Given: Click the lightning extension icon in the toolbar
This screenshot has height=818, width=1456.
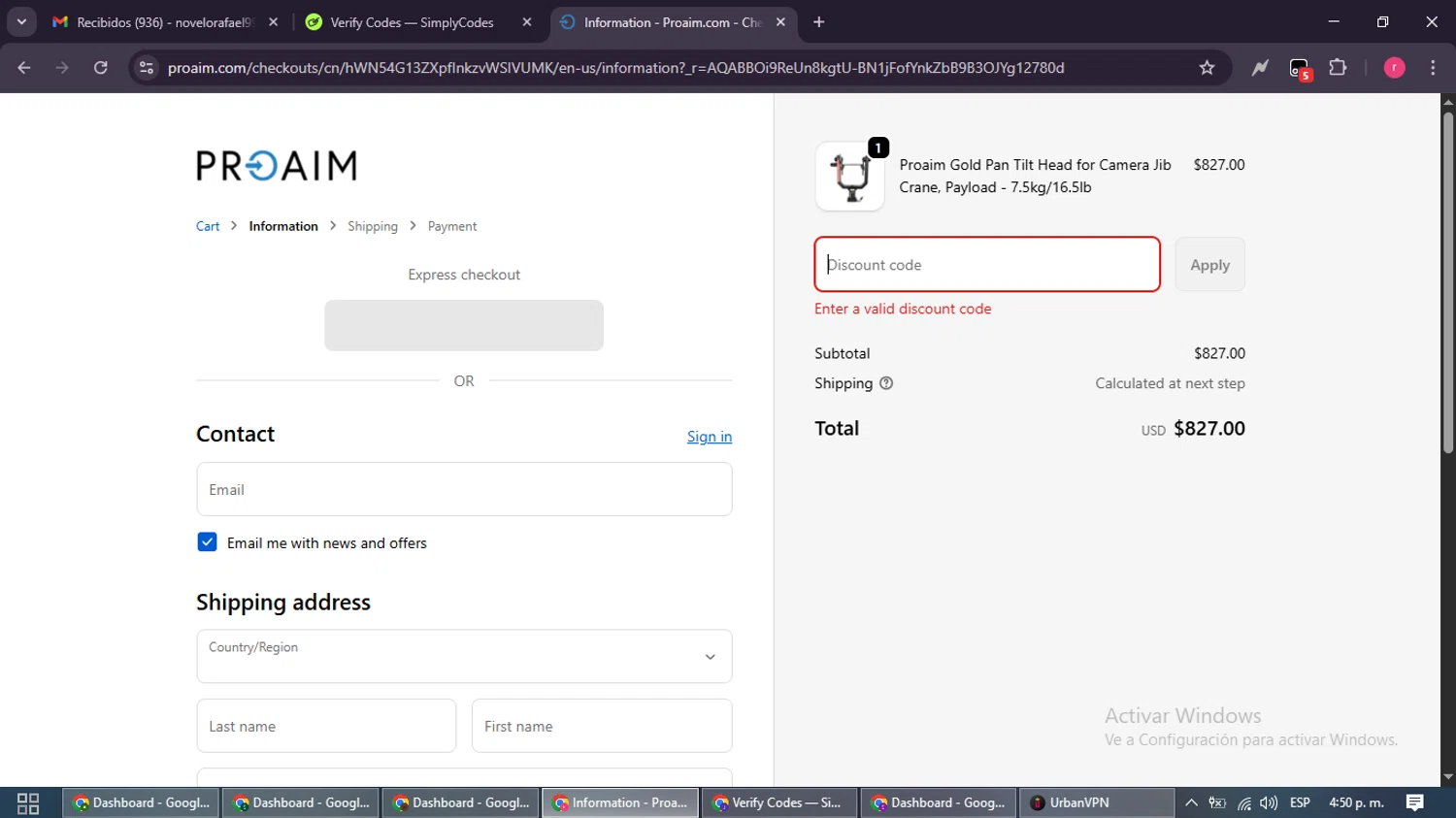Looking at the screenshot, I should 1260,68.
